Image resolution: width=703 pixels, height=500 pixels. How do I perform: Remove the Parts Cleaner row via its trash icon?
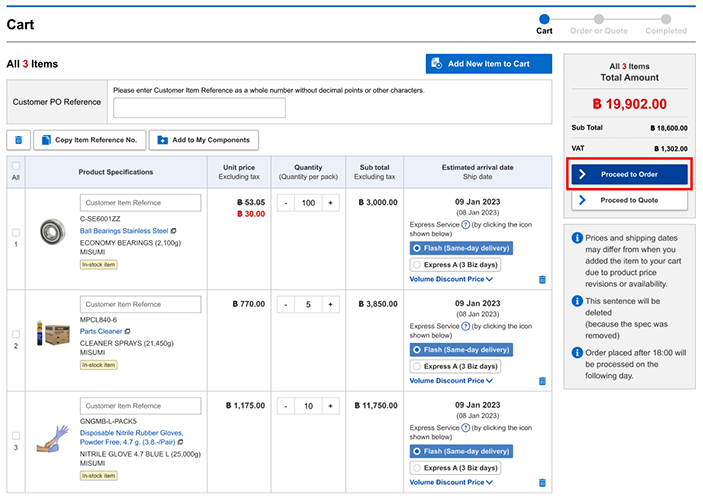(x=542, y=381)
